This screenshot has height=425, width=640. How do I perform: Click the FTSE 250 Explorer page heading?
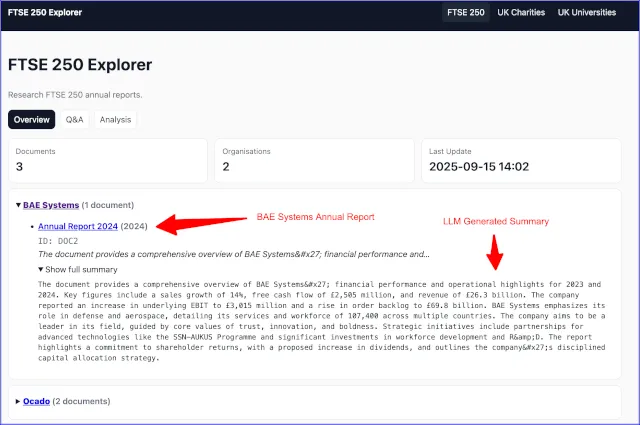[x=80, y=65]
